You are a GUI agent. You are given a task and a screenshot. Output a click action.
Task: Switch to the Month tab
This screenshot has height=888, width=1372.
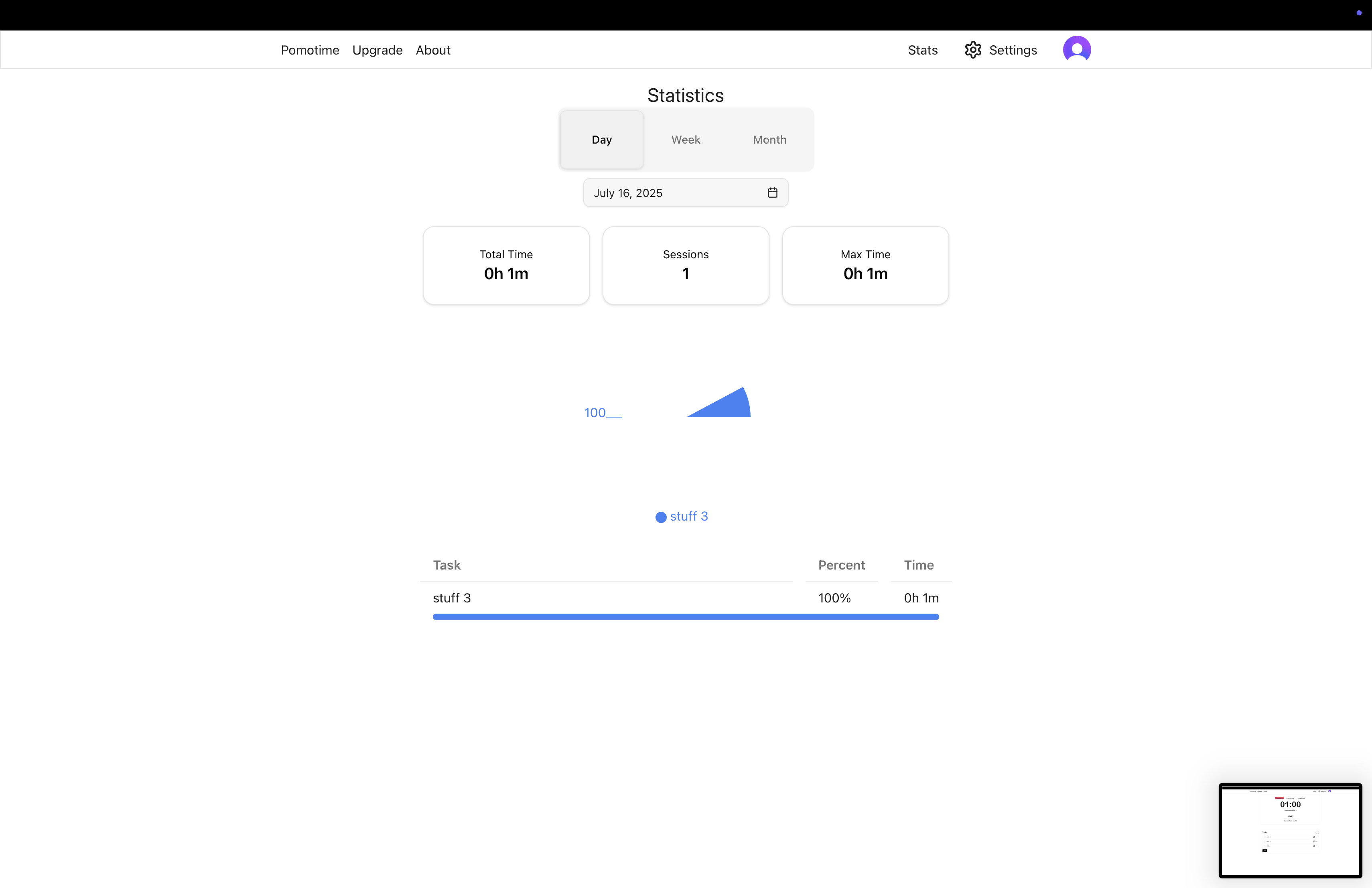[x=769, y=140]
